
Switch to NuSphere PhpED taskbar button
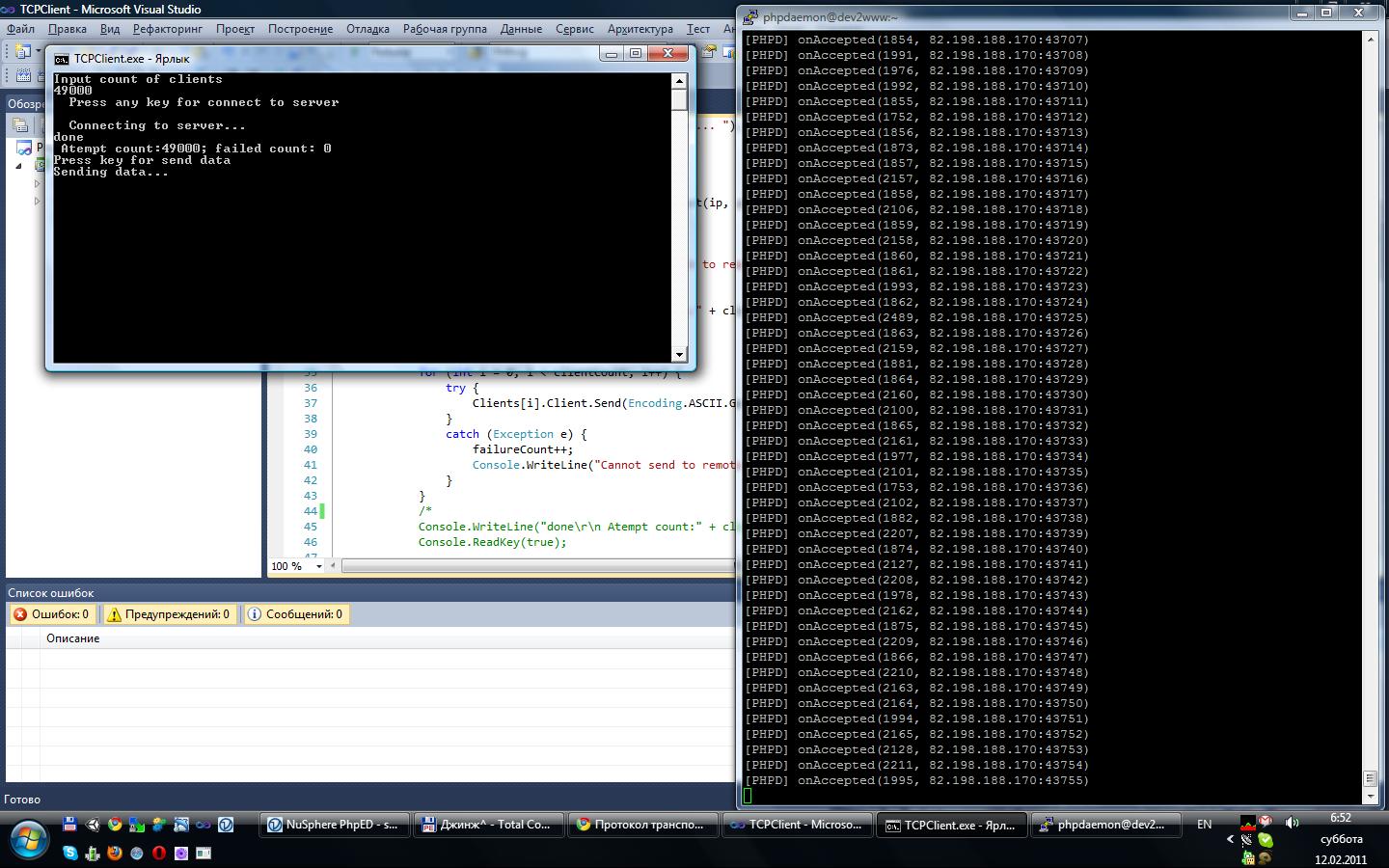pyautogui.click(x=335, y=825)
